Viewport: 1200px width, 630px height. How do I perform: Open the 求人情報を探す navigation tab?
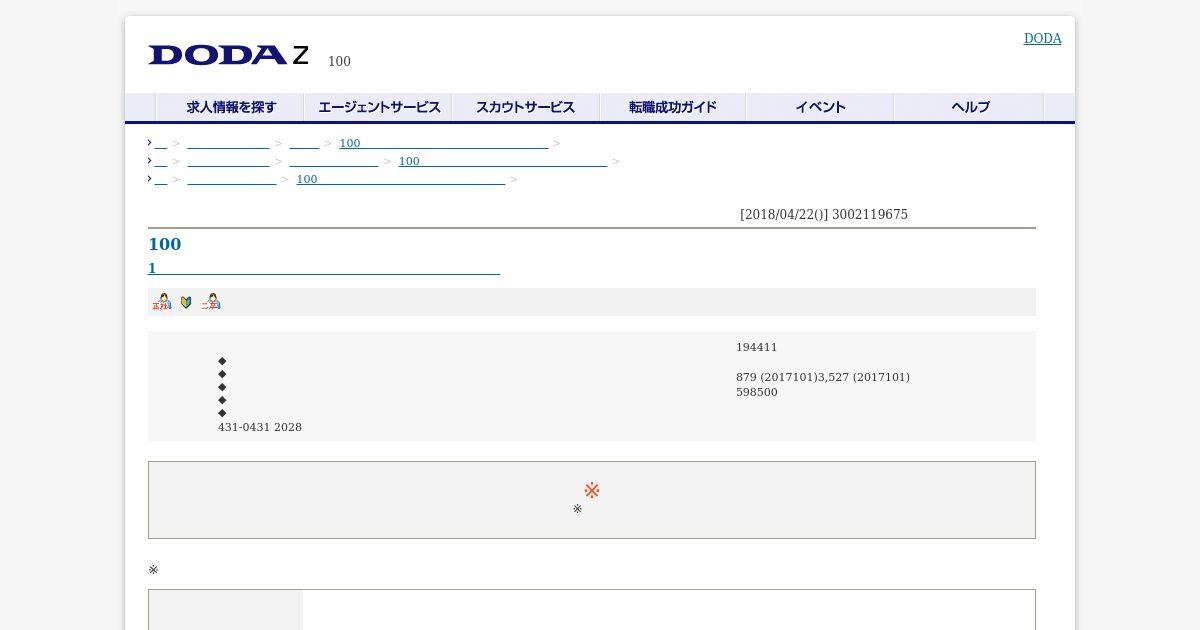click(x=230, y=107)
